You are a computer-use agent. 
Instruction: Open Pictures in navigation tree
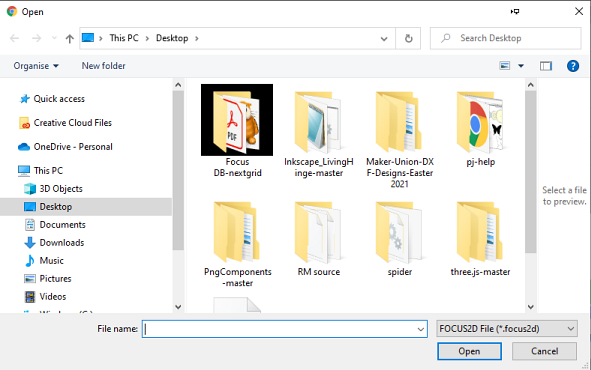click(x=55, y=279)
